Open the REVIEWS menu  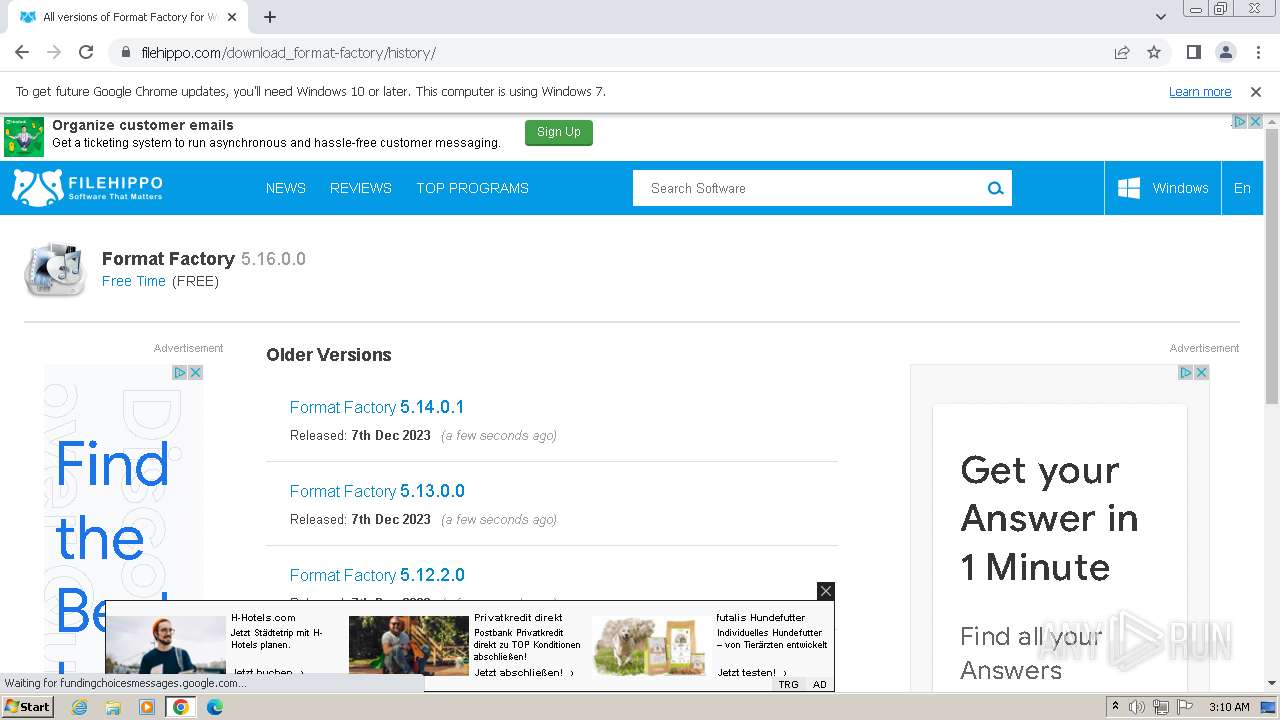click(361, 188)
